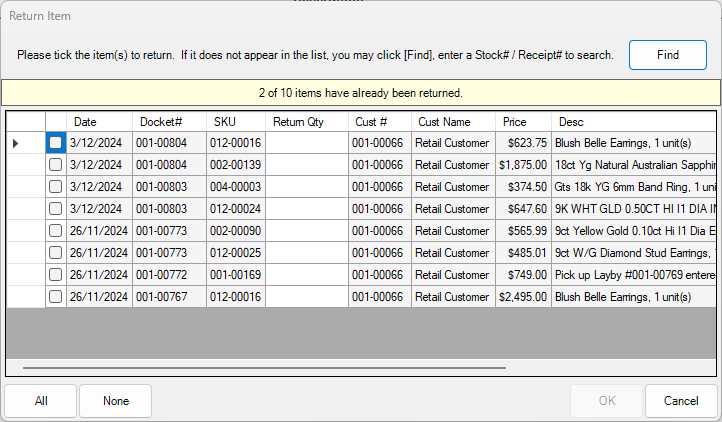The height and width of the screenshot is (422, 722).
Task: Click the horizontal scrollbar of the grid
Action: tap(264, 368)
